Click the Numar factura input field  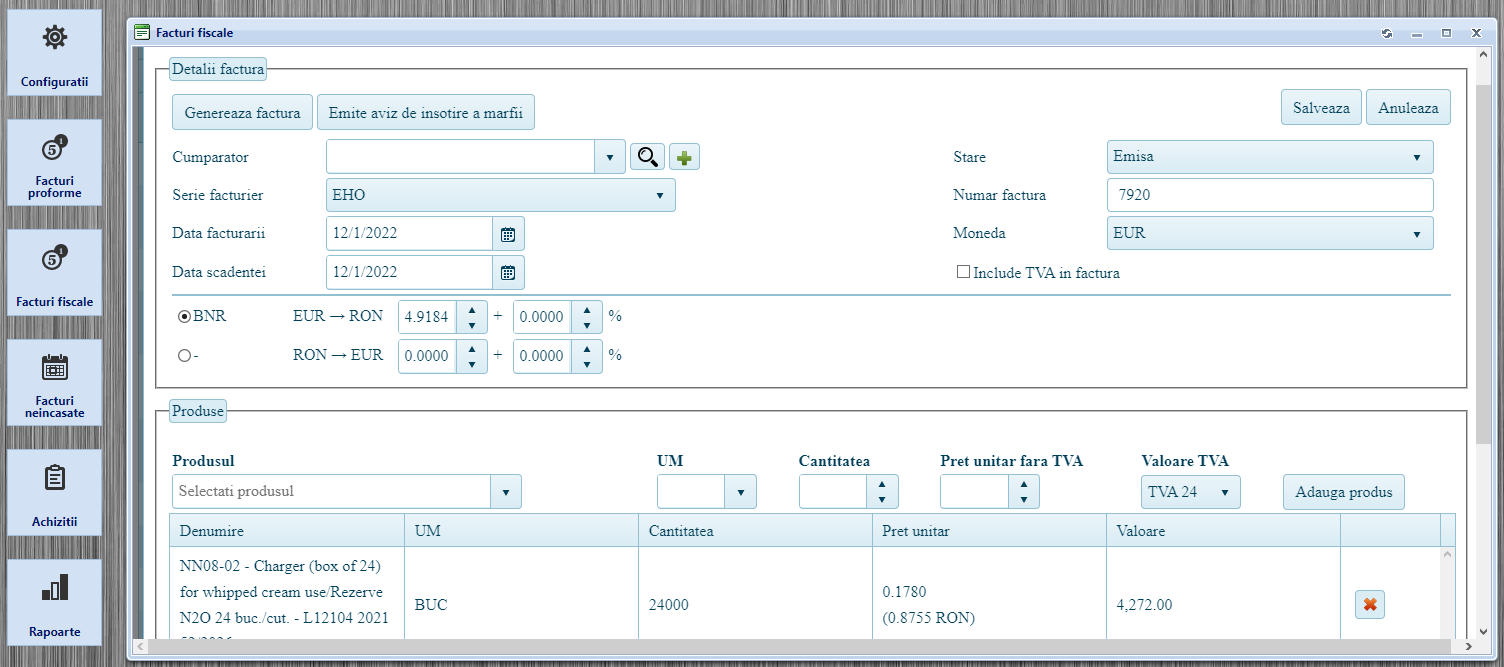(1270, 196)
